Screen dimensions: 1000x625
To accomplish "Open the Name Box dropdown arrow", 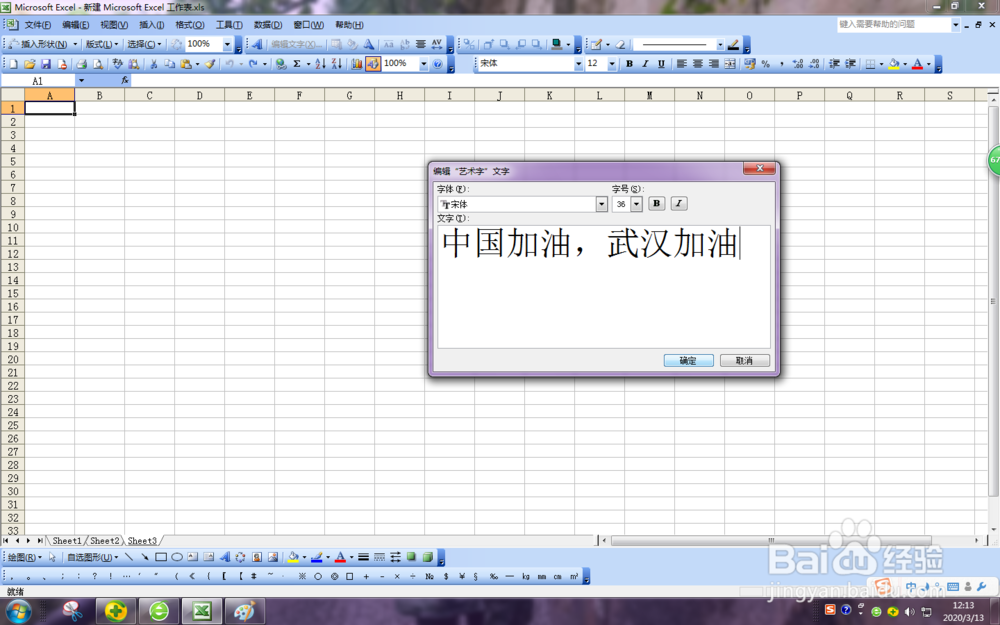I will (x=81, y=80).
